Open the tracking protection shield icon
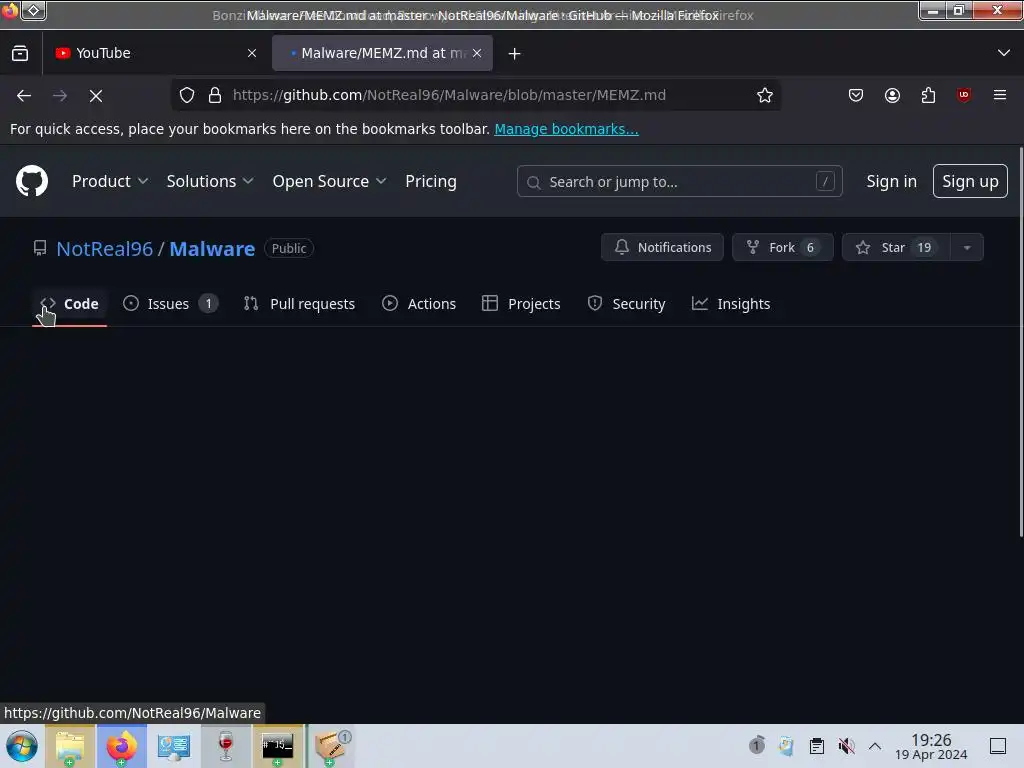This screenshot has width=1024, height=768. coord(187,95)
